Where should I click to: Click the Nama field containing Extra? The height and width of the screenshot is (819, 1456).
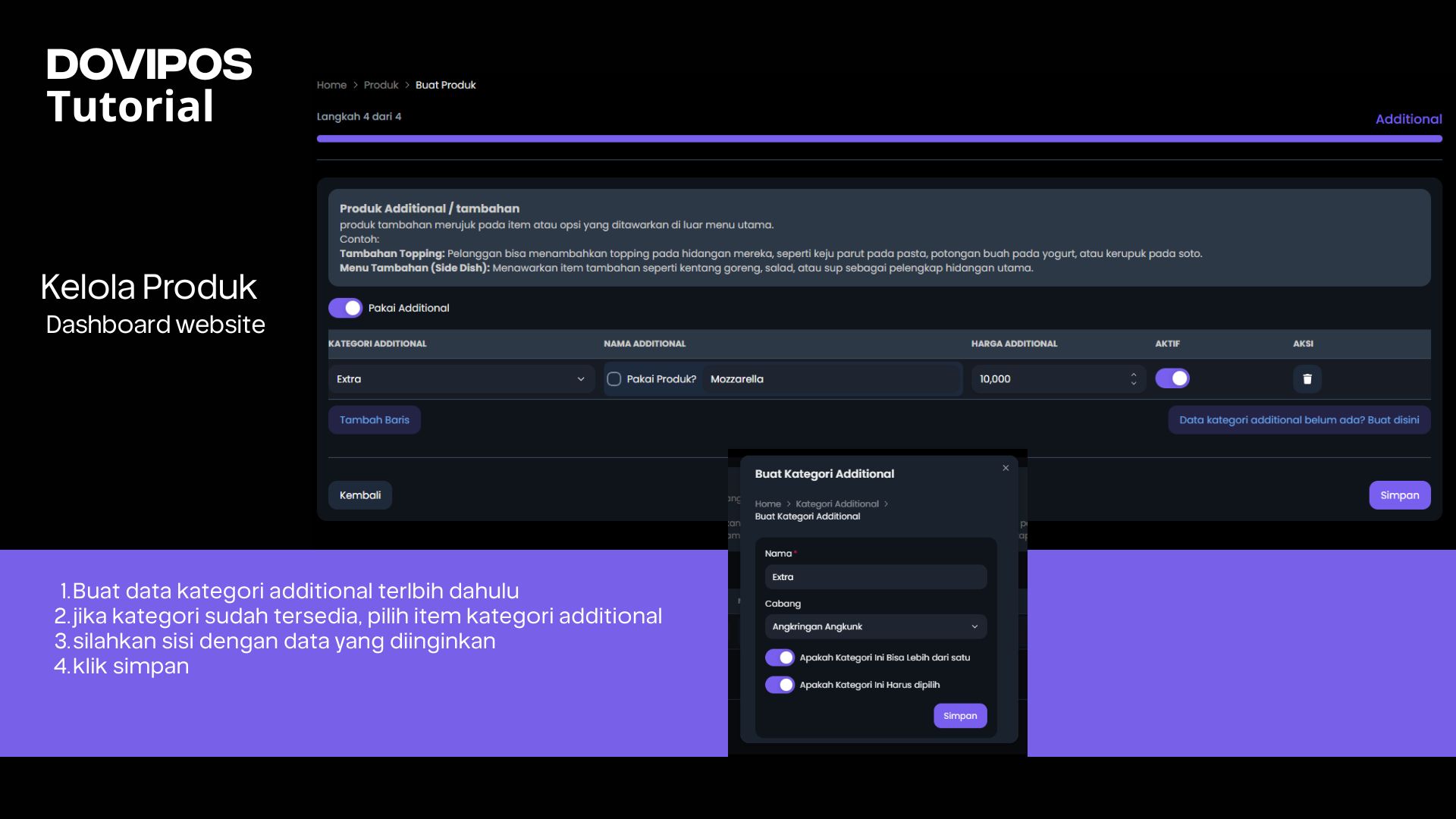pos(875,577)
